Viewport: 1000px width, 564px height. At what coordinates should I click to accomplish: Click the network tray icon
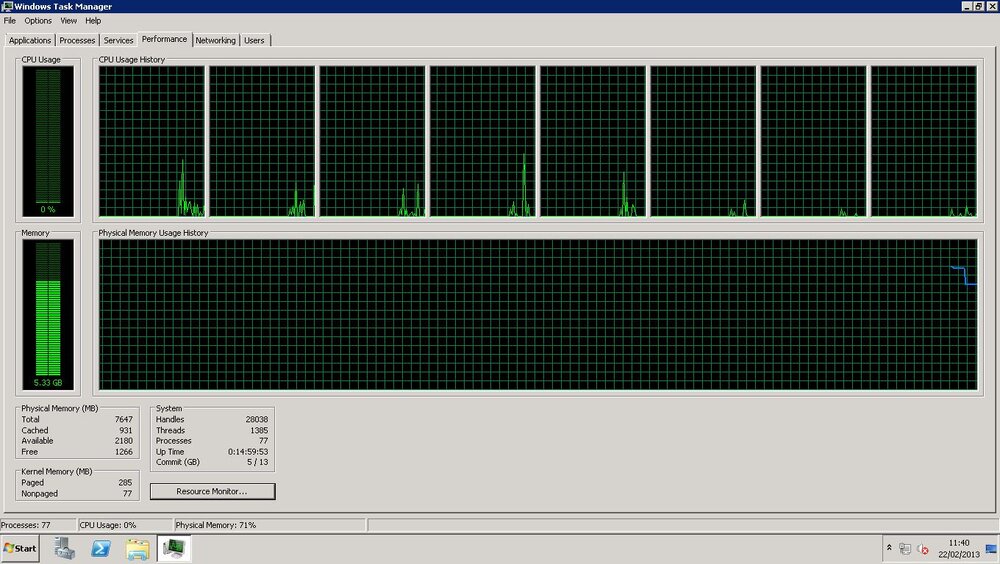click(905, 549)
